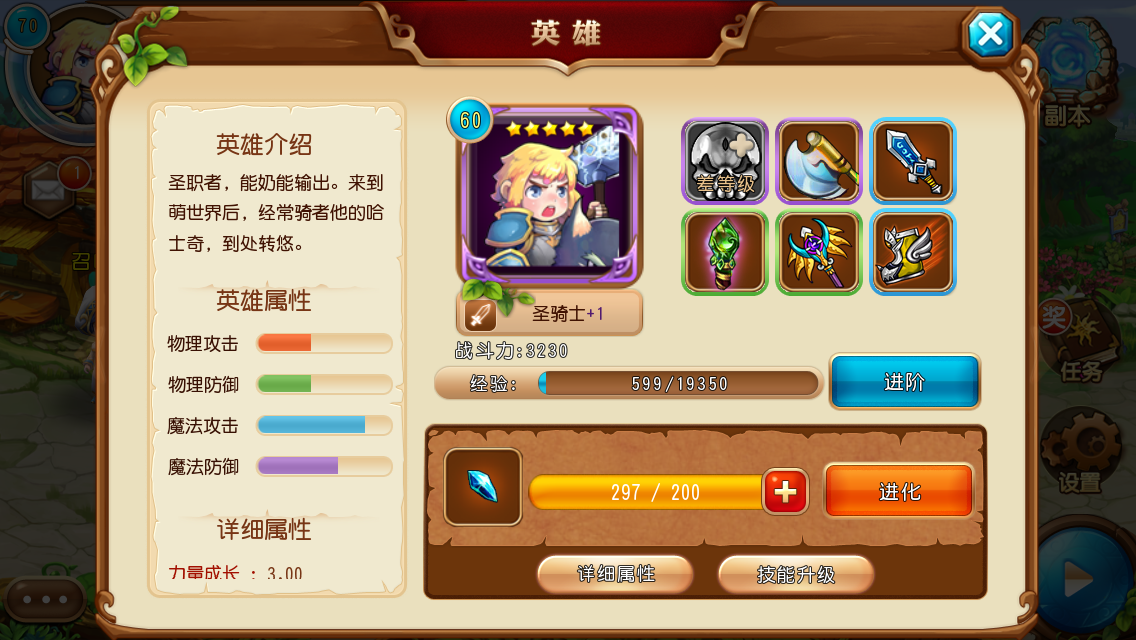This screenshot has width=1136, height=640.
Task: Open the winged staff equipment slot
Action: [x=819, y=253]
